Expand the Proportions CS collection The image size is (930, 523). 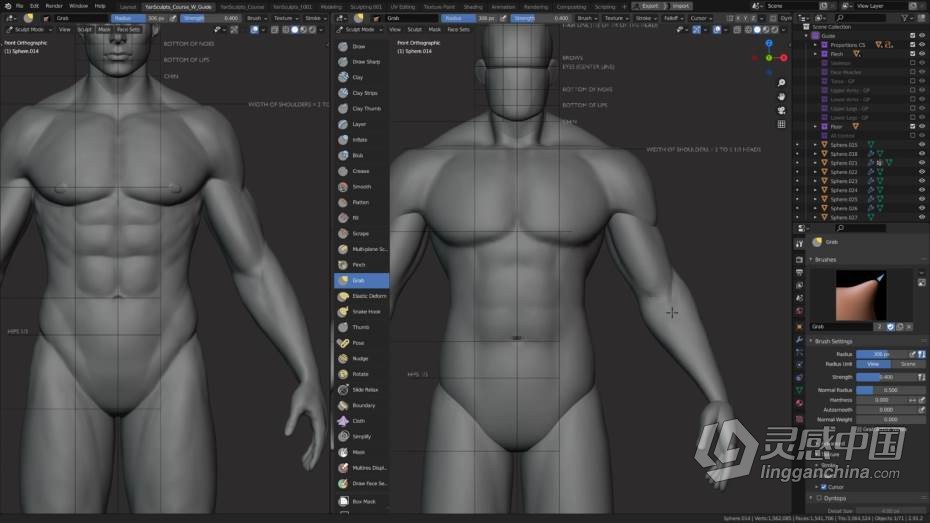[816, 44]
